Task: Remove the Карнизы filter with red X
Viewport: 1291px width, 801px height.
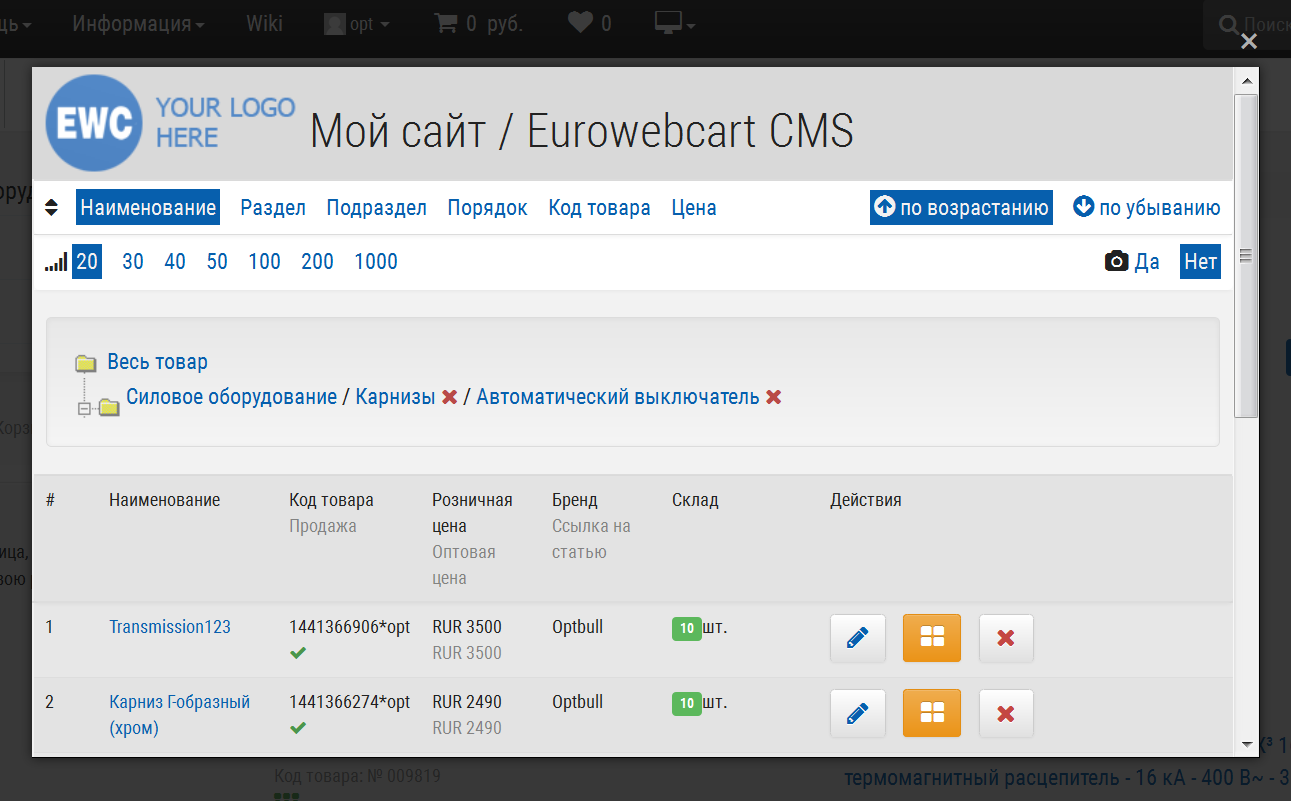Action: (450, 397)
